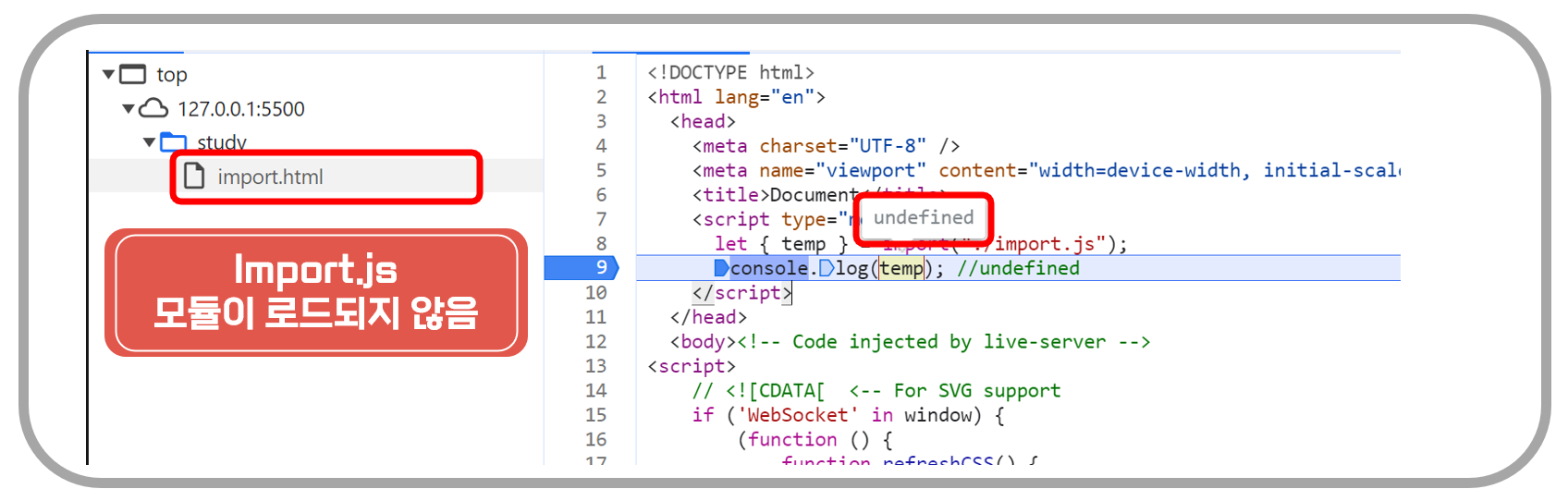Click line number 10 in gutter

click(x=596, y=292)
